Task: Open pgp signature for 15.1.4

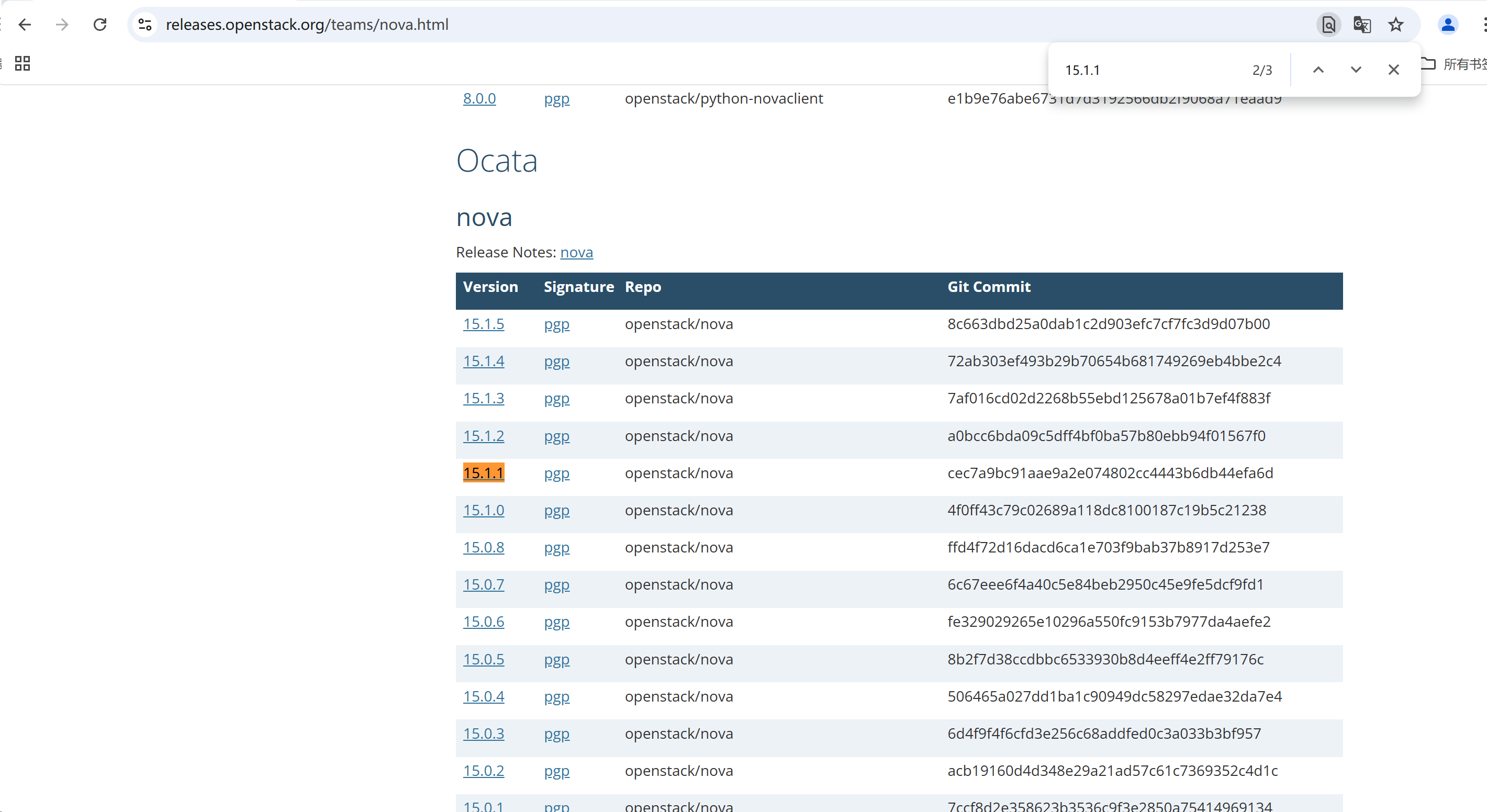Action: (556, 363)
